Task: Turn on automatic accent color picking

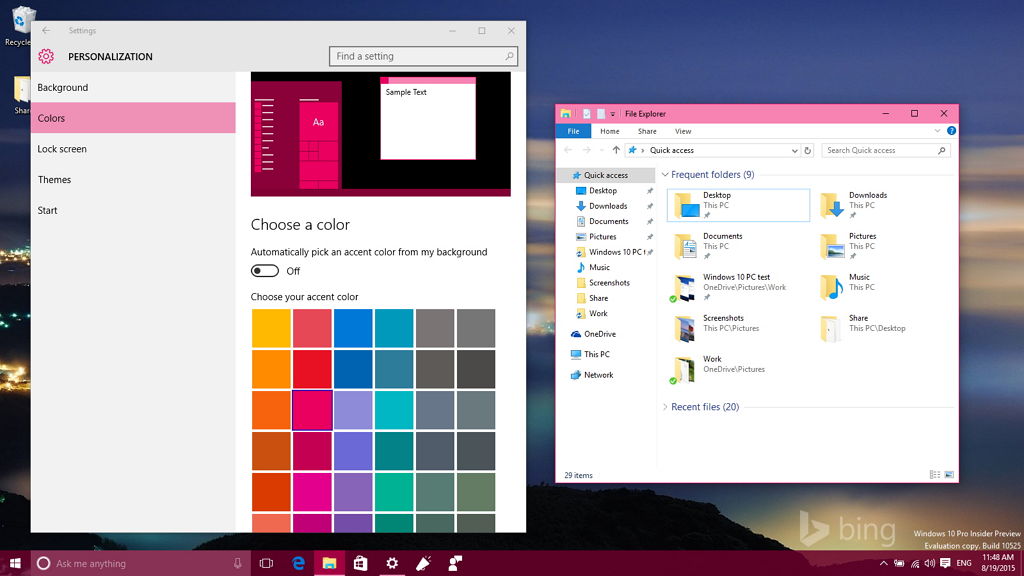Action: click(265, 270)
